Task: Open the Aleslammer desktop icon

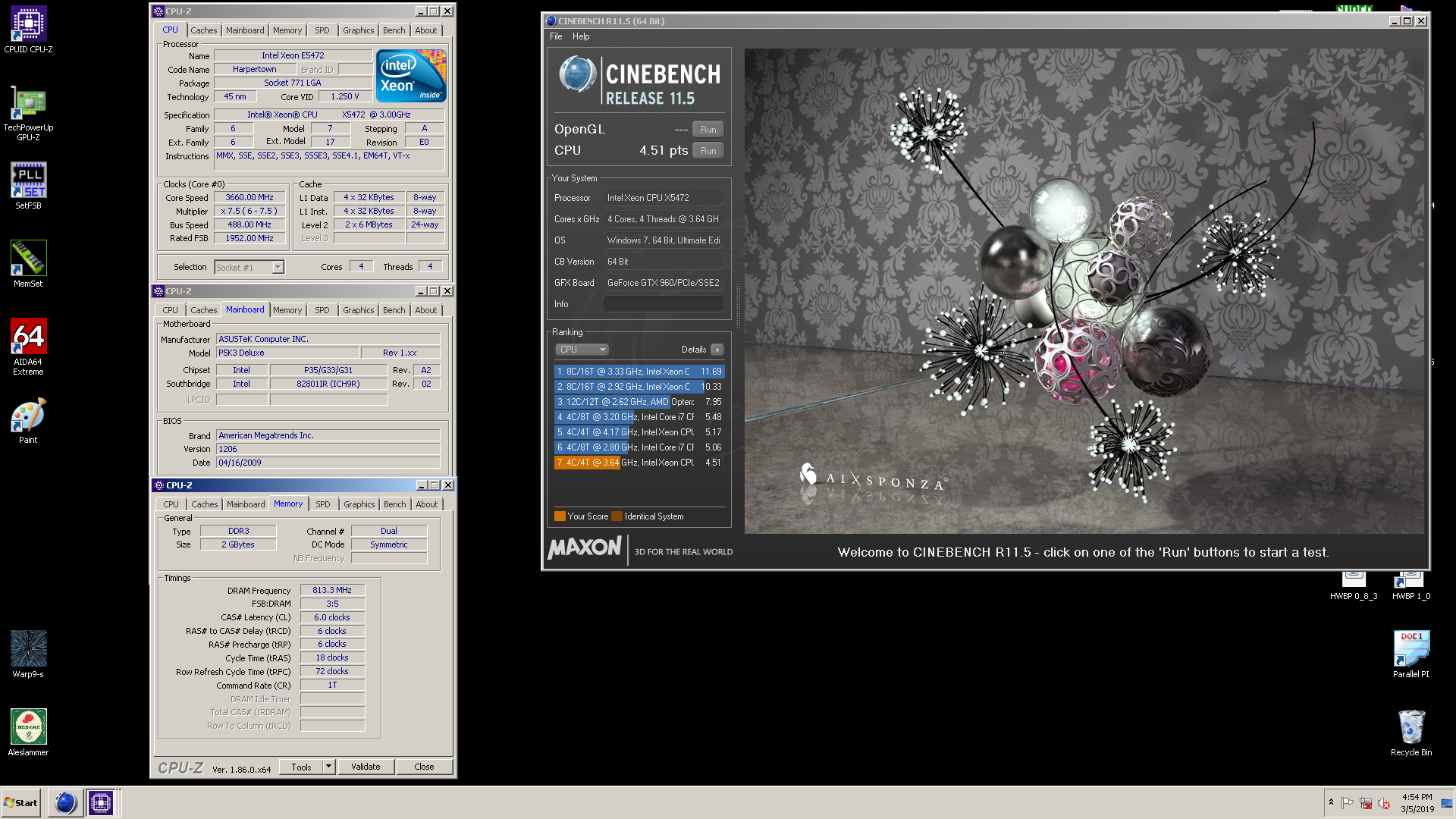Action: coord(28,733)
